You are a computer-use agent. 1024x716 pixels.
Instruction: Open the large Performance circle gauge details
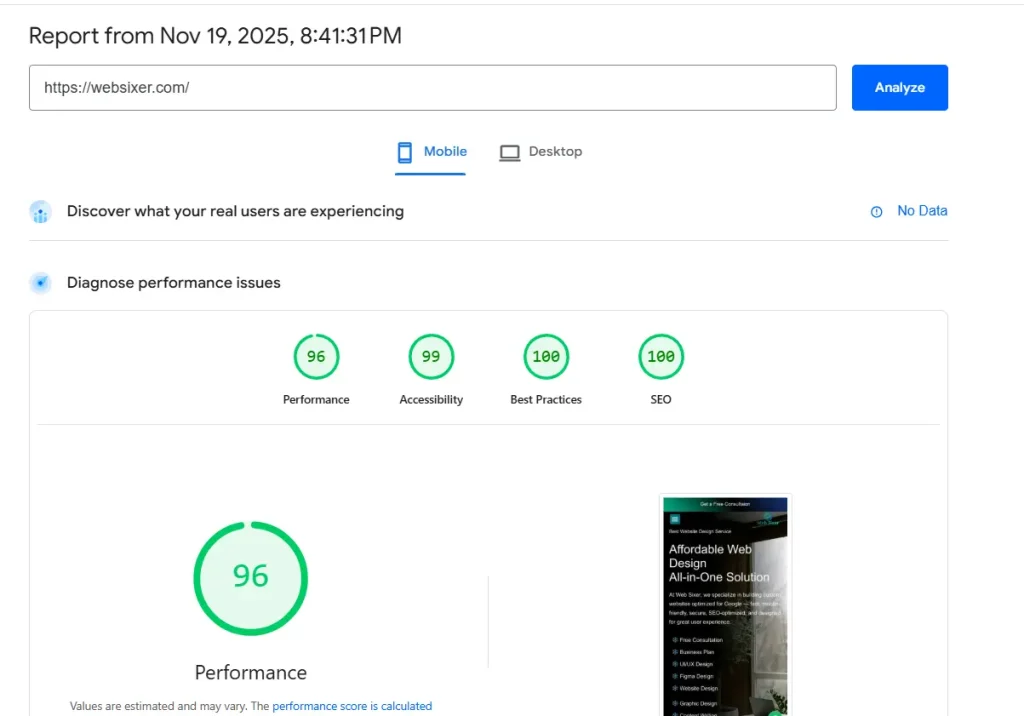coord(250,577)
